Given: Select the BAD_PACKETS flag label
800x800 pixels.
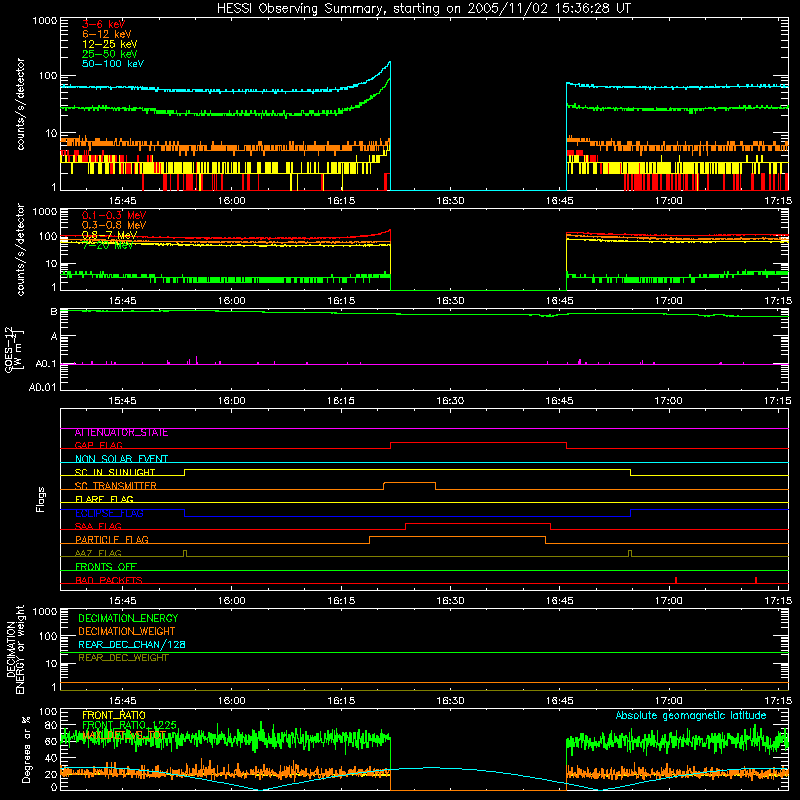Looking at the screenshot, I should tap(109, 580).
